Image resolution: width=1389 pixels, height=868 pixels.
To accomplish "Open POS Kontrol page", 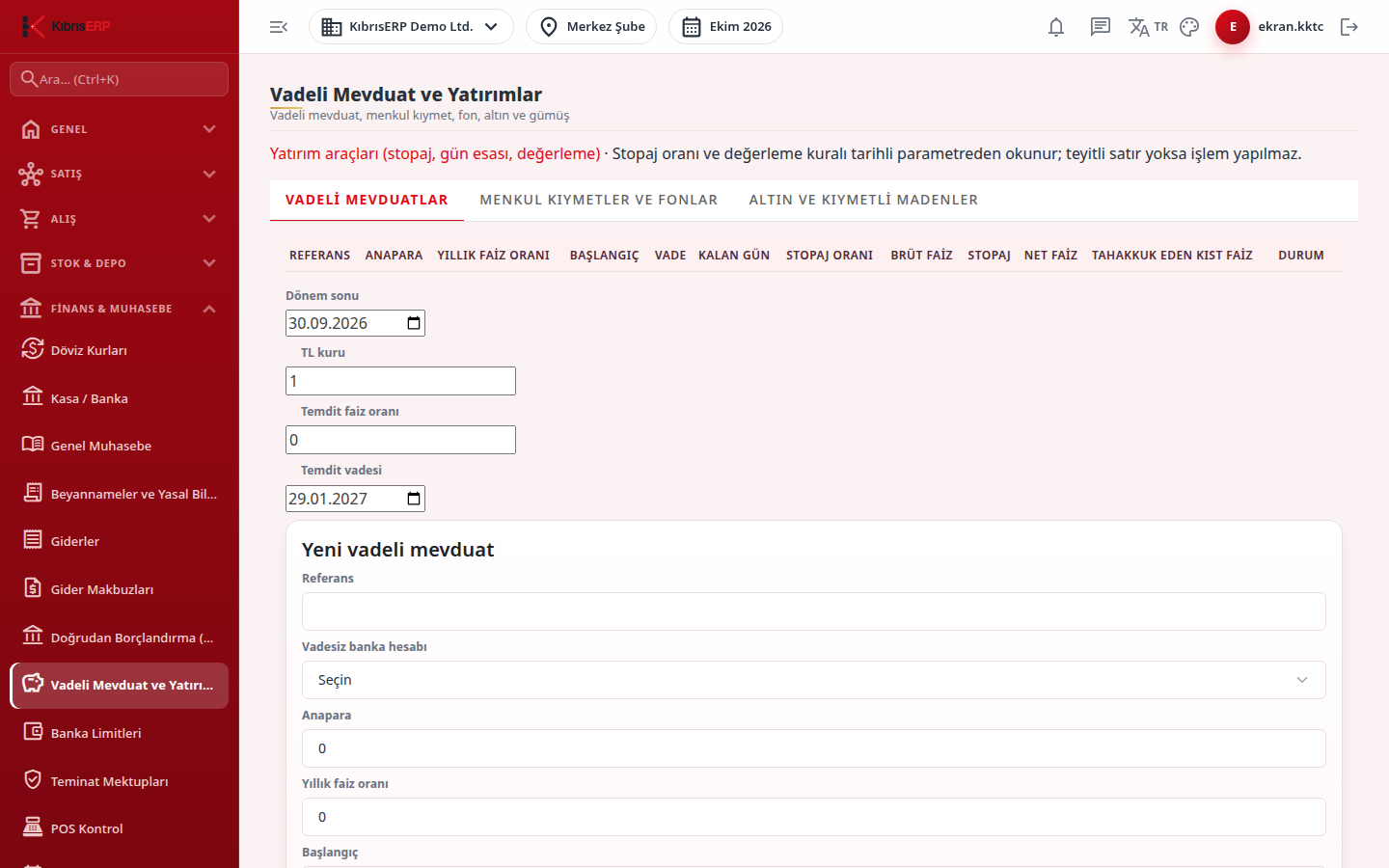I will pyautogui.click(x=120, y=828).
